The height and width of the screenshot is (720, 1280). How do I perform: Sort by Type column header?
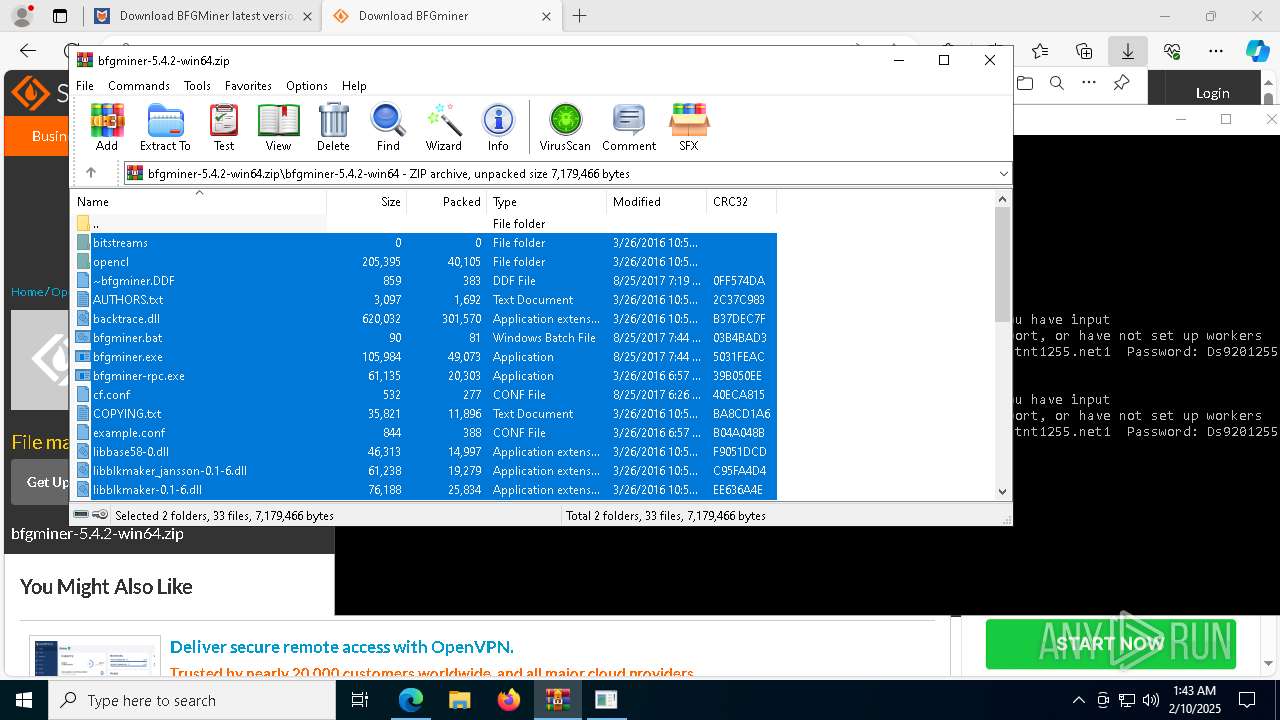[546, 202]
